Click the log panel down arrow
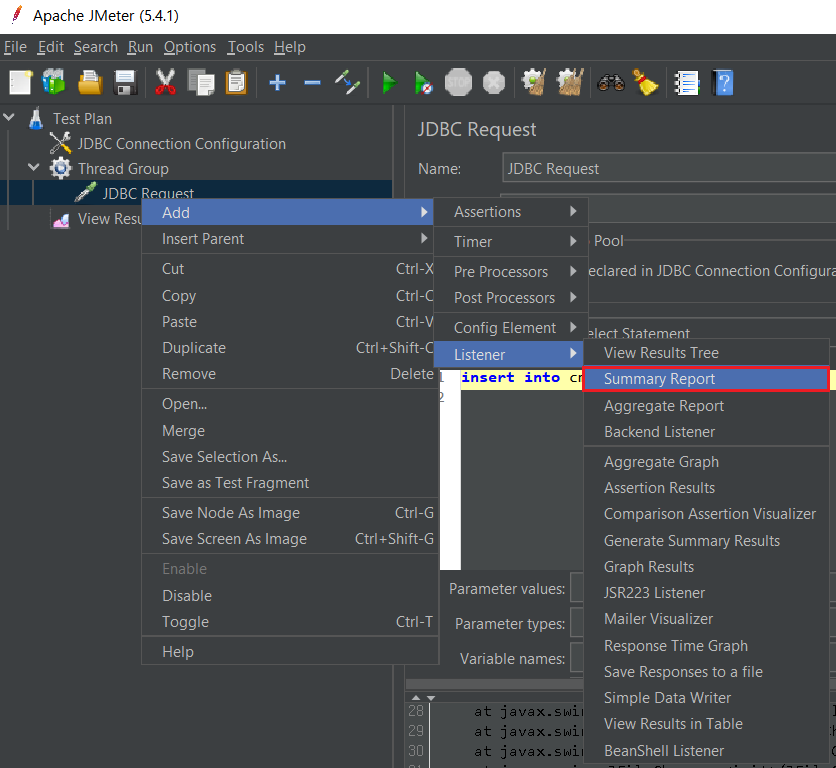 coord(431,698)
